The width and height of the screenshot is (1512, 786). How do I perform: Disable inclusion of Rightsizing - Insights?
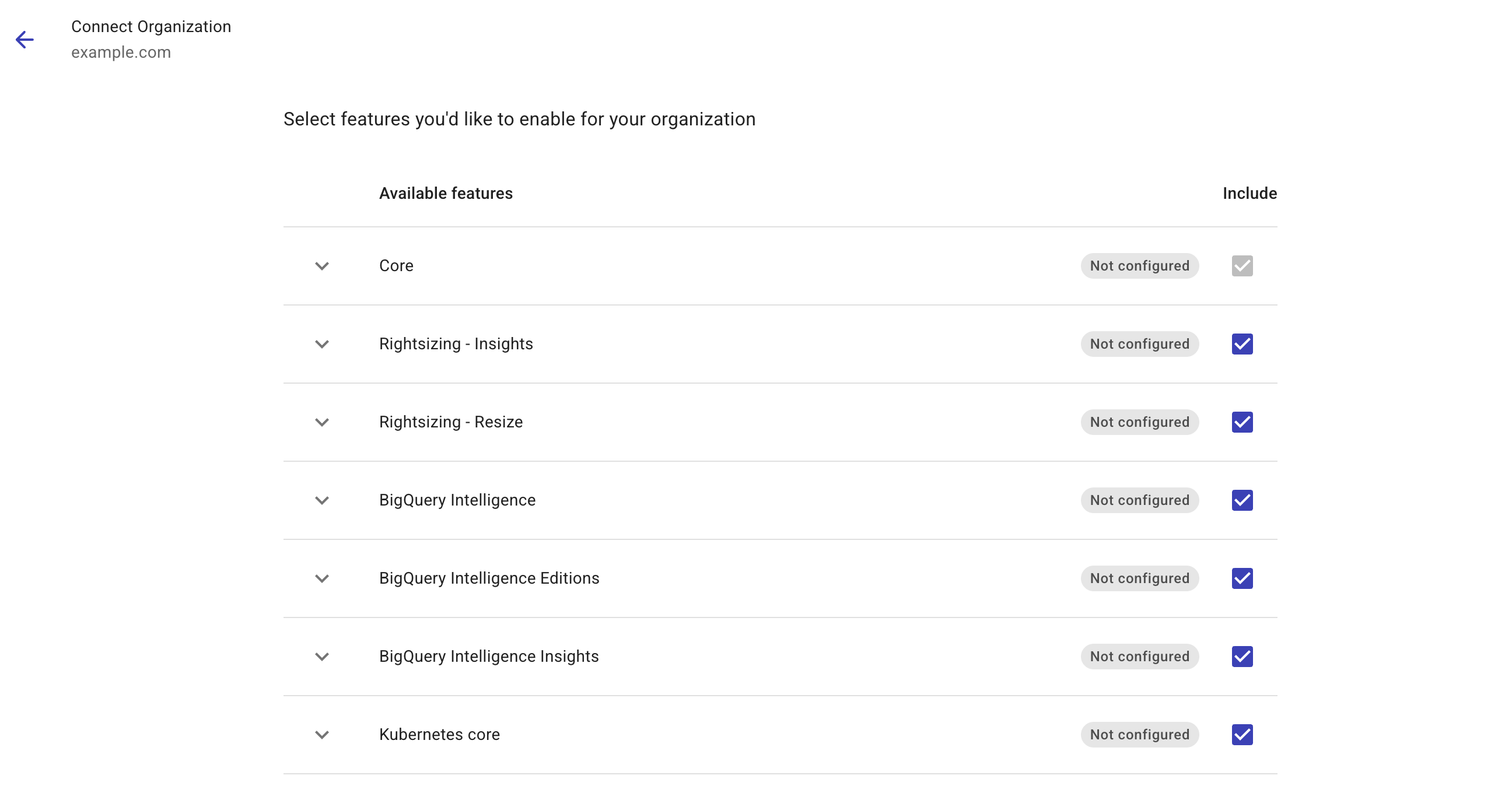point(1242,343)
